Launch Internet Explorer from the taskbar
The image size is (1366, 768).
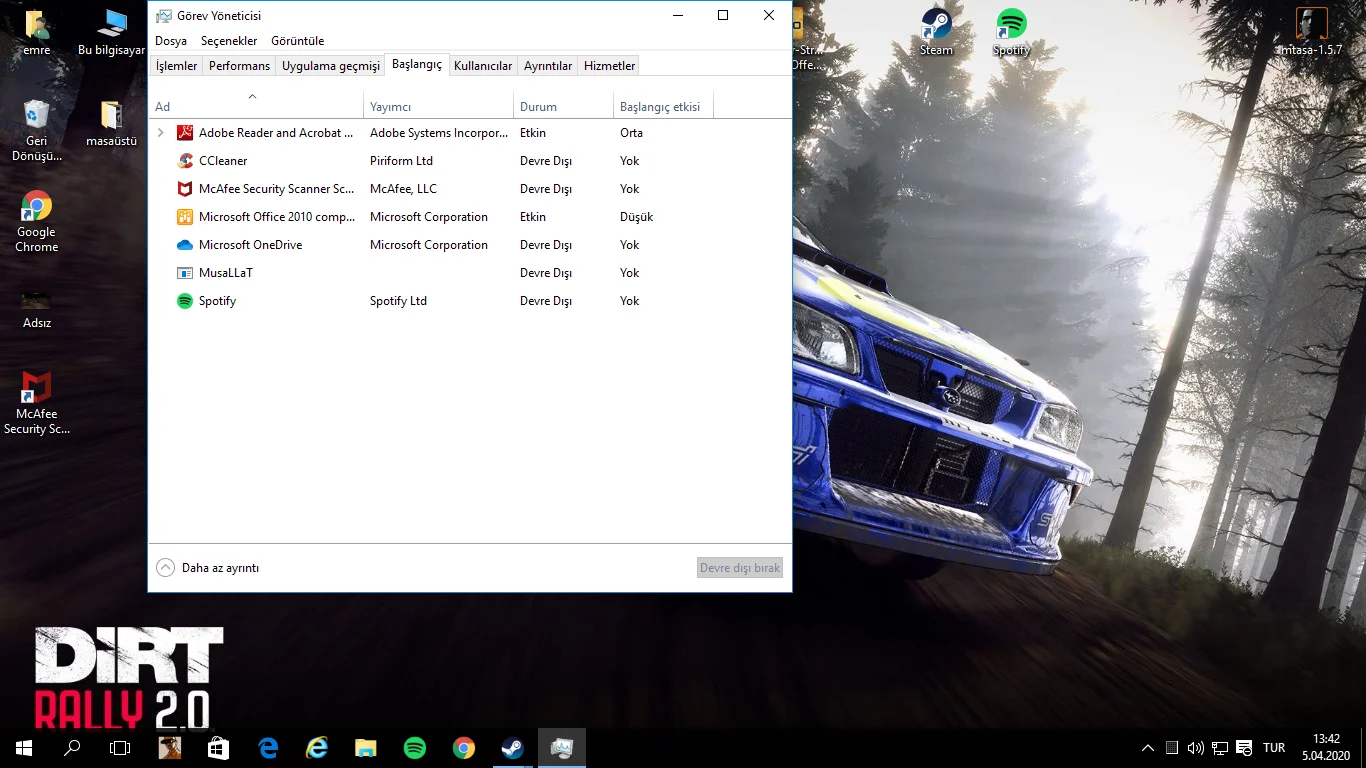click(x=317, y=748)
